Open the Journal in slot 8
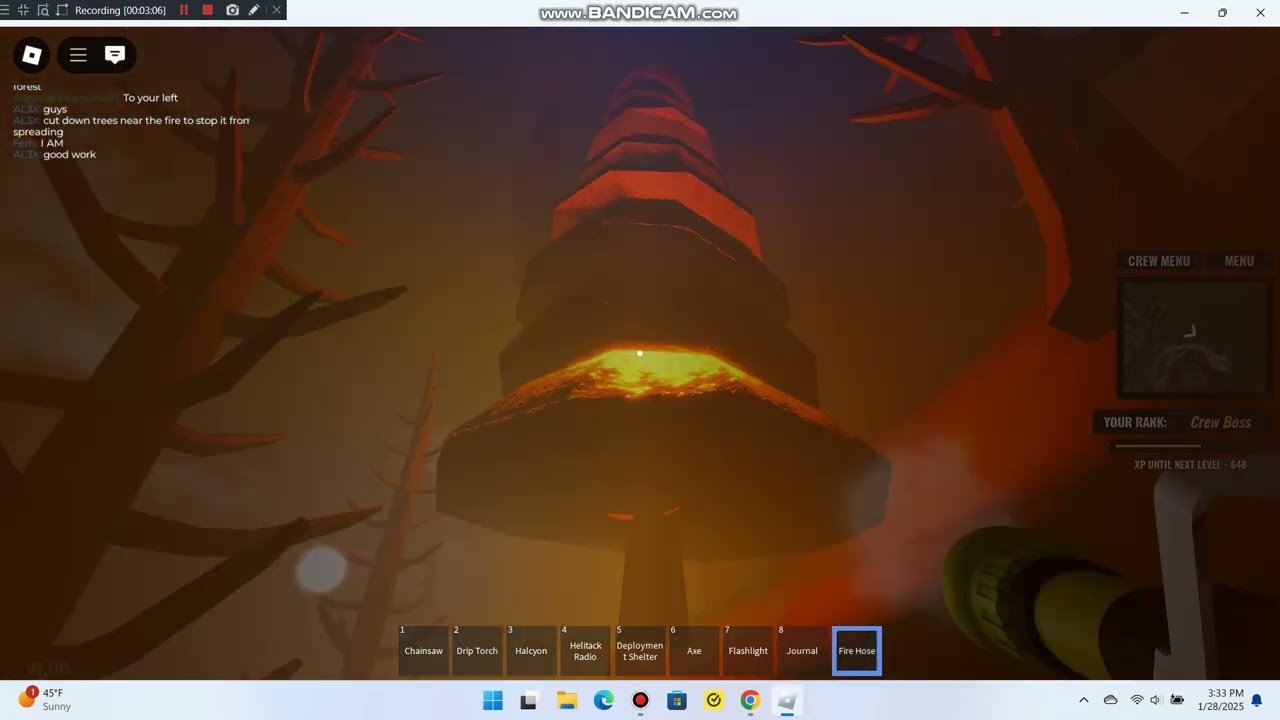Image resolution: width=1280 pixels, height=720 pixels. tap(802, 651)
